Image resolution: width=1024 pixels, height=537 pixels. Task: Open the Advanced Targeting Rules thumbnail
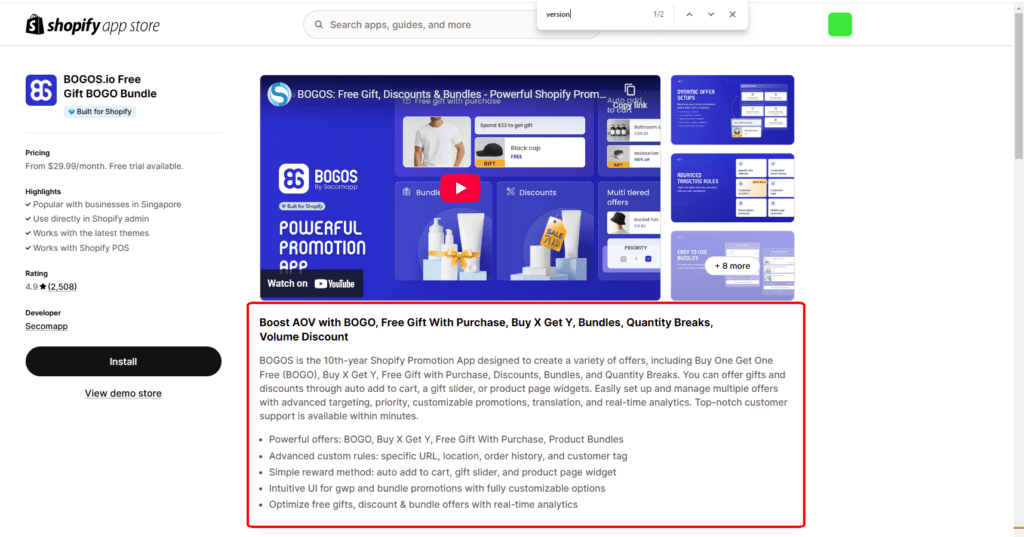point(733,188)
